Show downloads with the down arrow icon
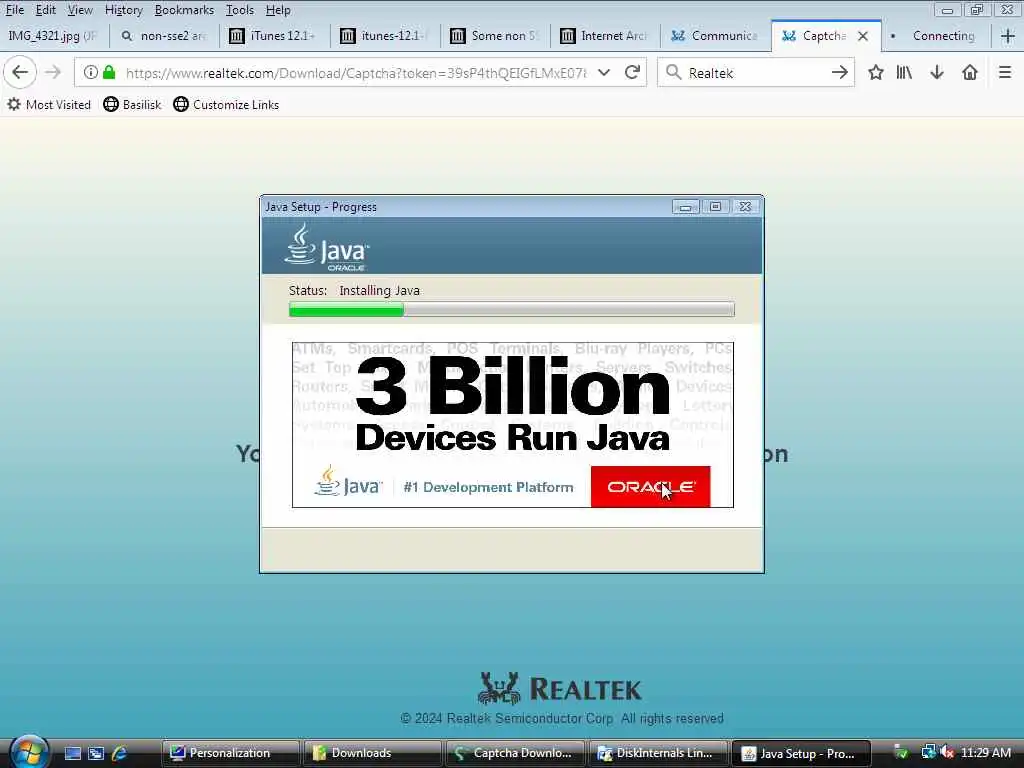This screenshot has width=1024, height=768. (937, 72)
